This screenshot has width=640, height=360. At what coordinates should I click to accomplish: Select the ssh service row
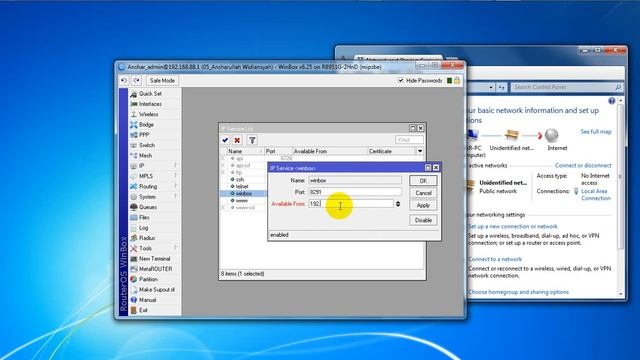pos(244,179)
